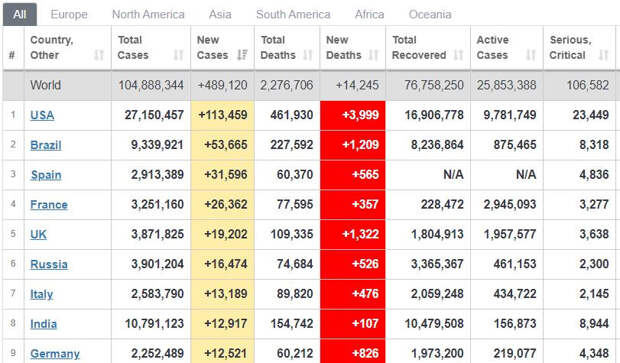Click New Deaths sort arrows icon

click(373, 55)
